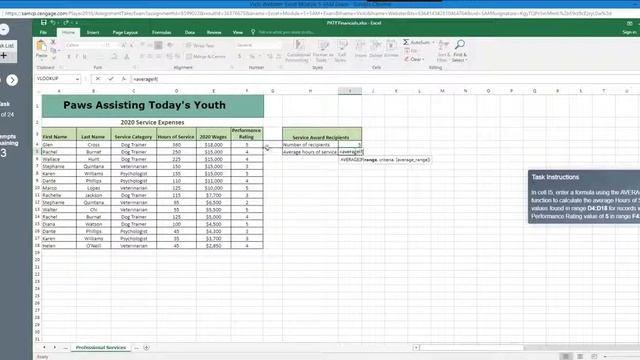Click the horizontal scrollbar at bottom
640x360 pixels.
(471, 348)
